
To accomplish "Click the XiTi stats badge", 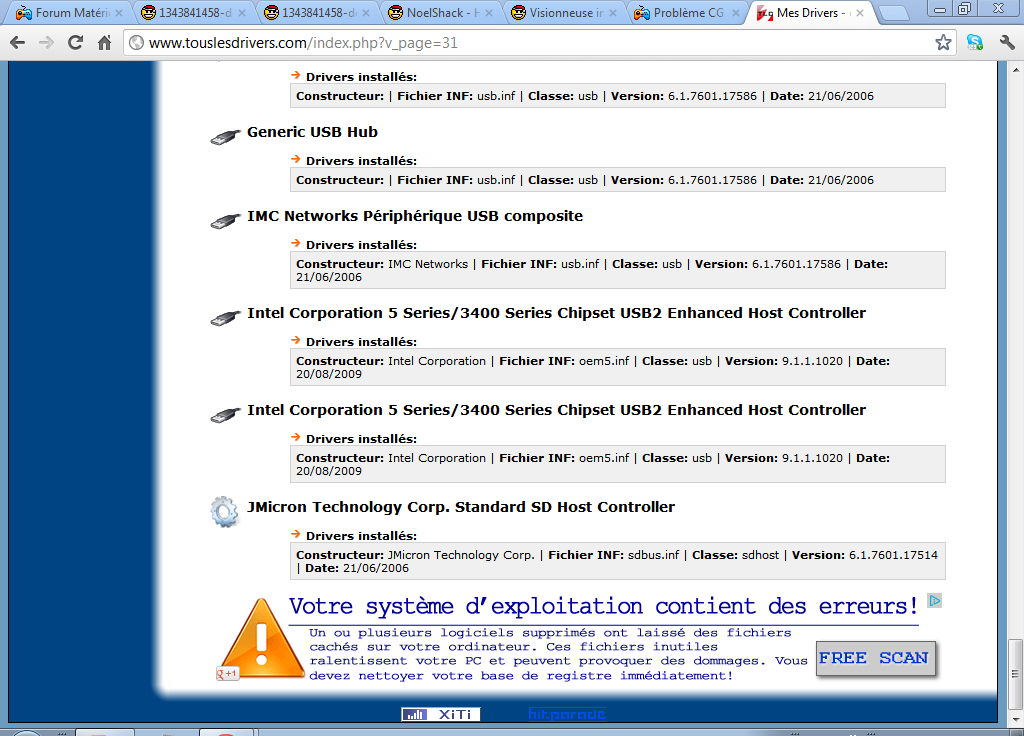I will click(x=441, y=714).
